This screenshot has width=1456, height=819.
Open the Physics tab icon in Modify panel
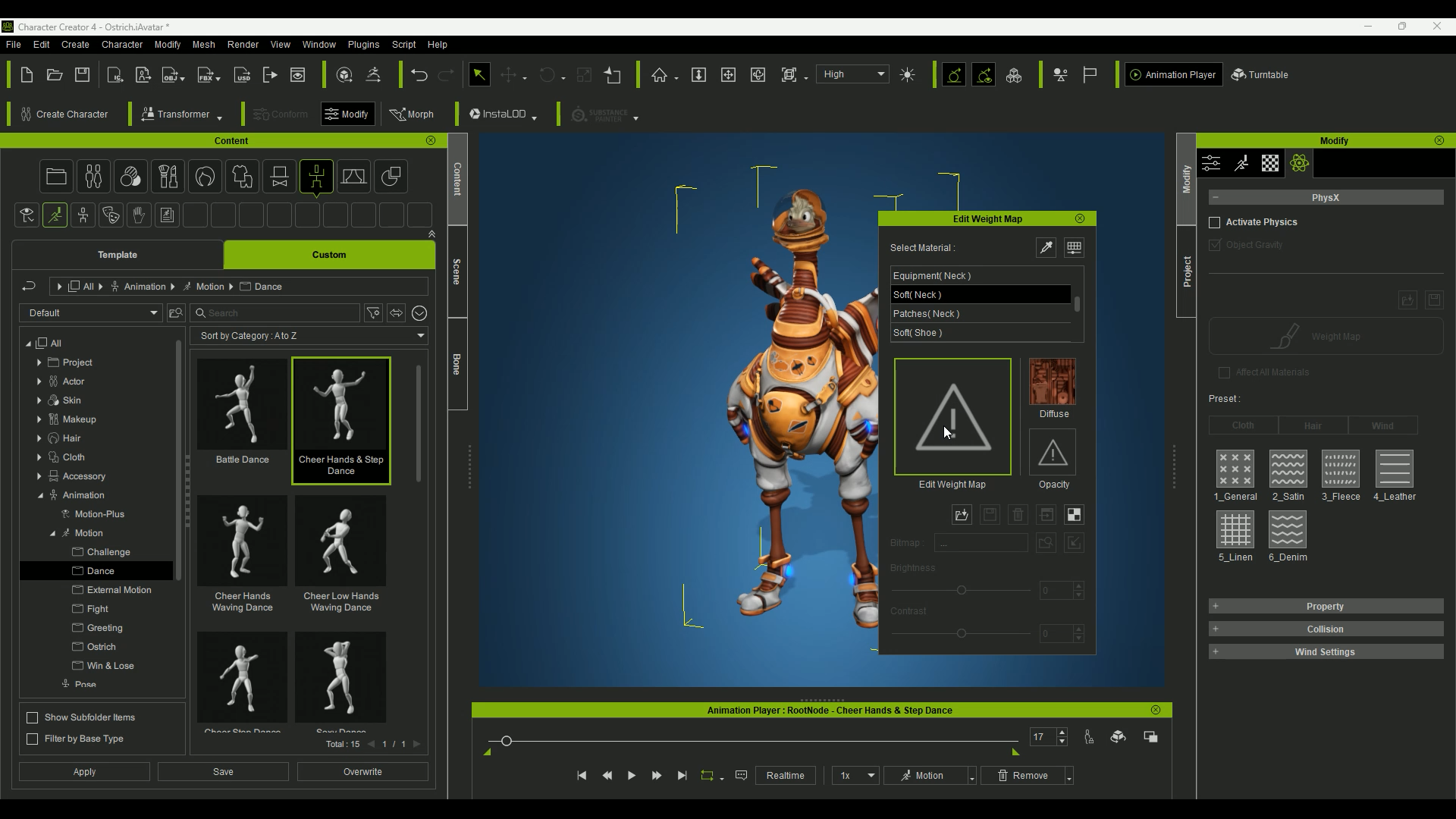tap(1299, 163)
